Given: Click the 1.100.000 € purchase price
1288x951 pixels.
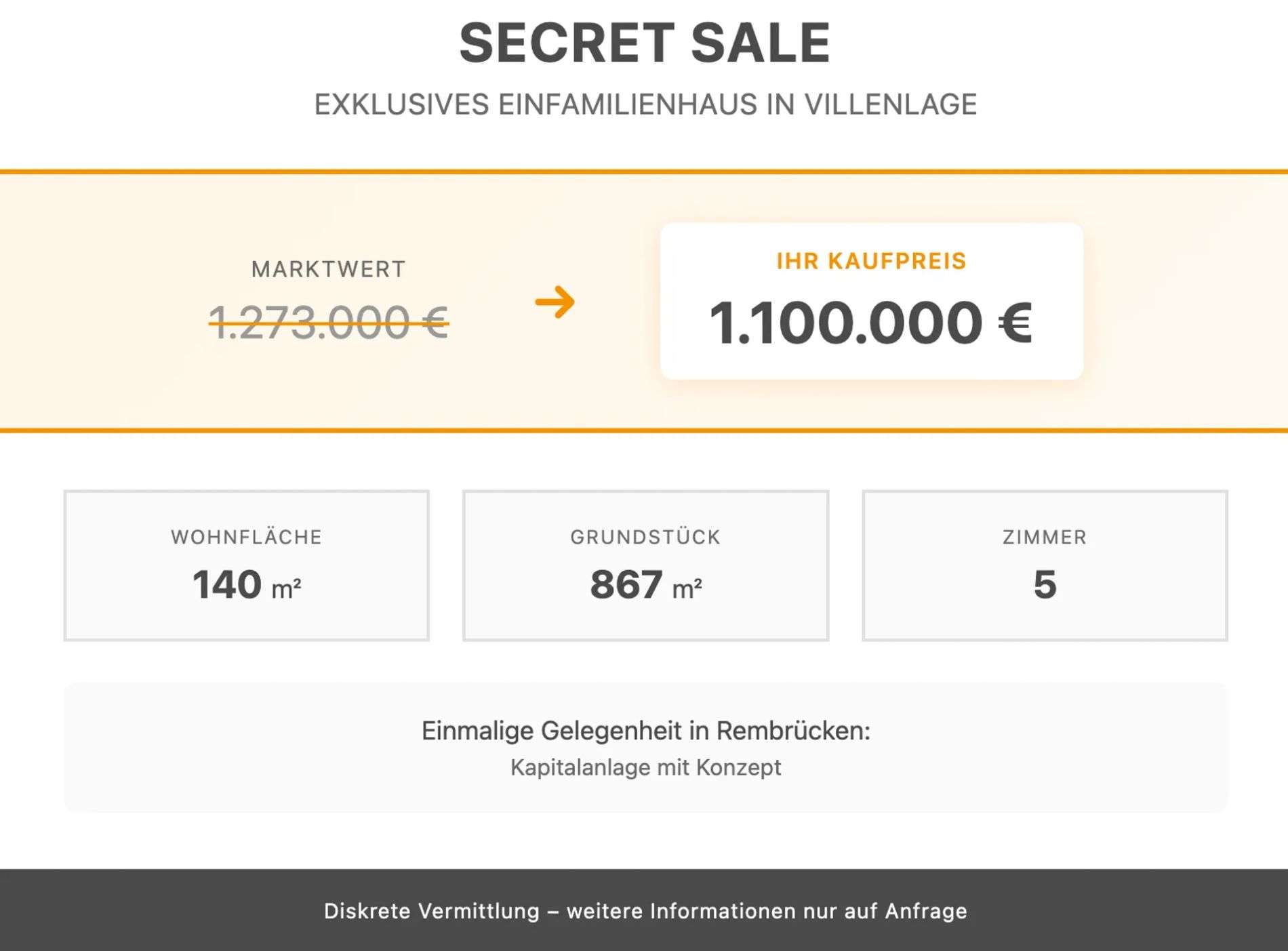Looking at the screenshot, I should click(871, 323).
